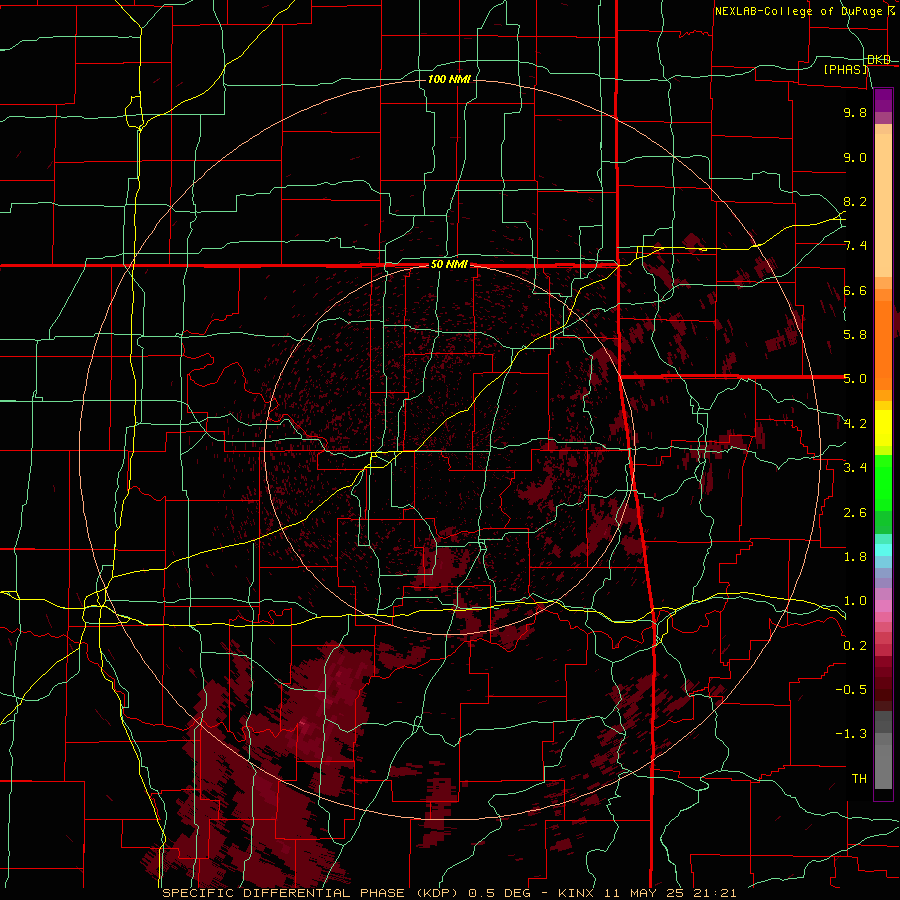Click the TH label on the color scale
Image resolution: width=900 pixels, height=900 pixels.
pyautogui.click(x=859, y=779)
